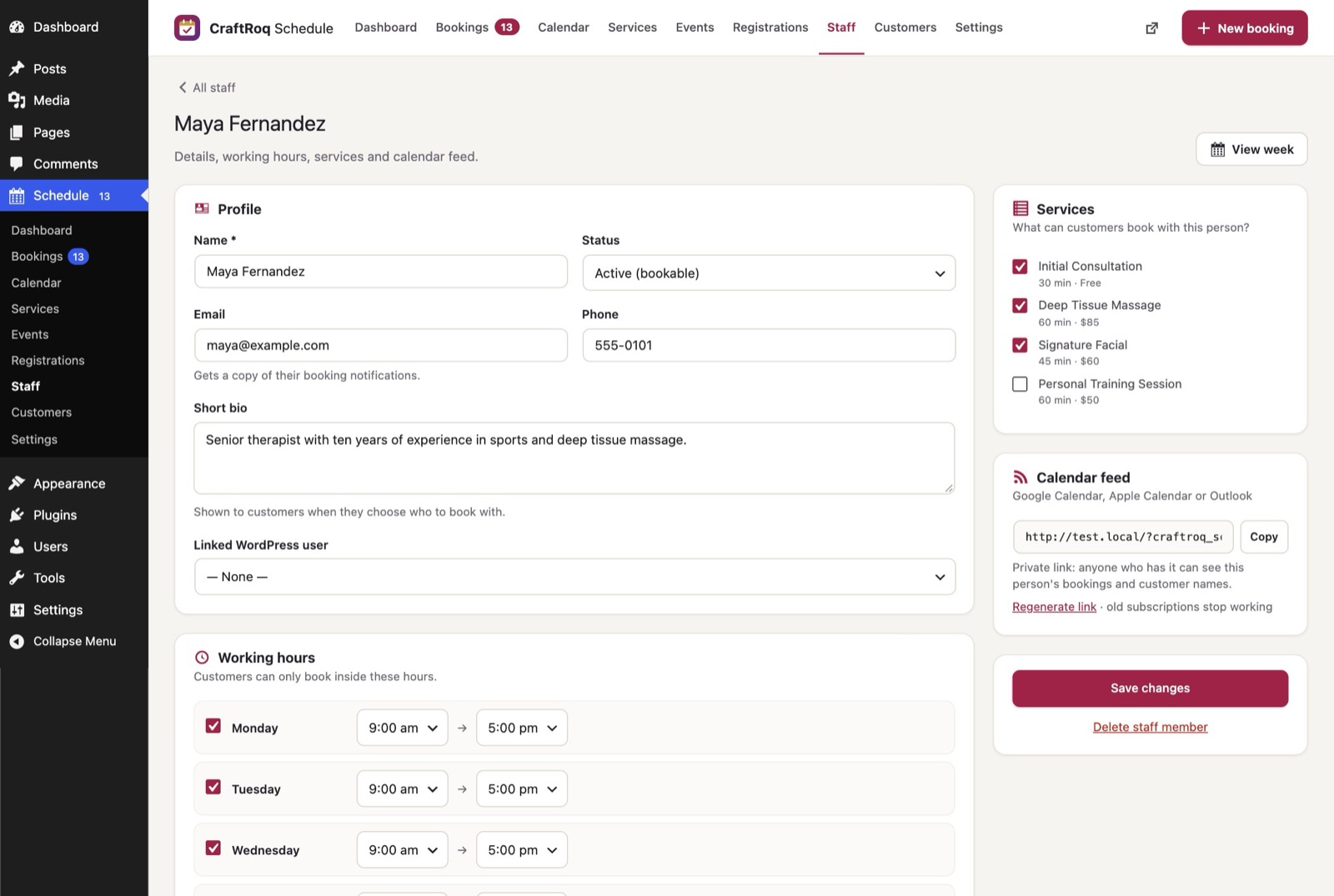The image size is (1334, 896).
Task: Click the Short bio text area
Action: pos(574,458)
